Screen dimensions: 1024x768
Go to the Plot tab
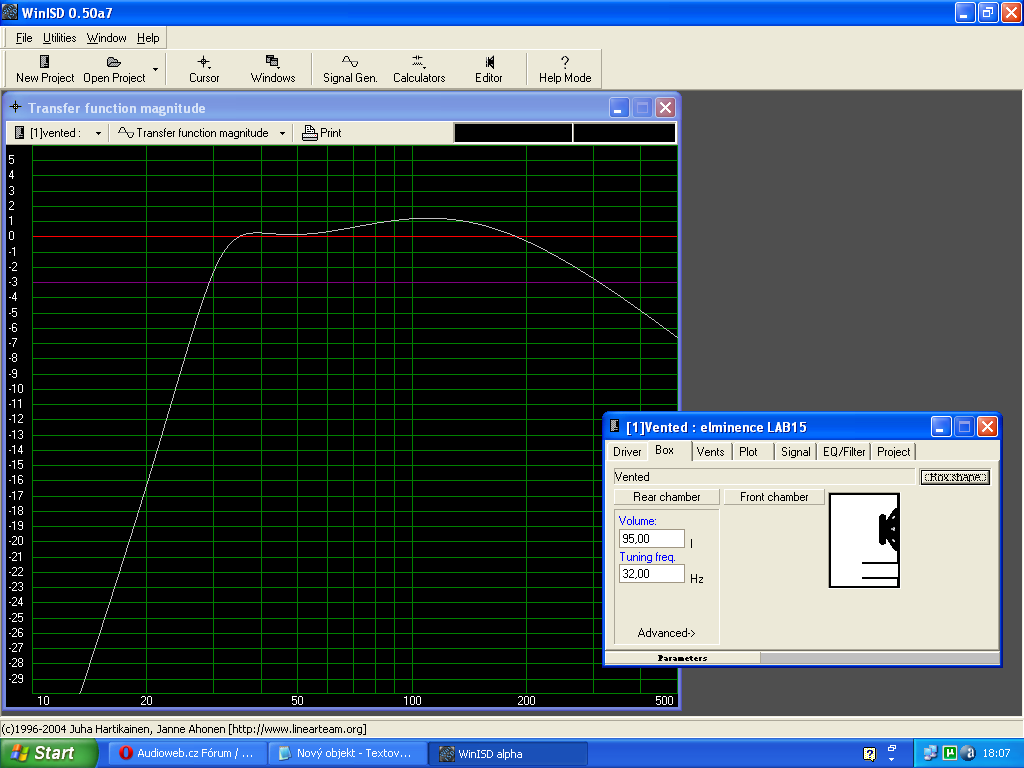click(x=748, y=452)
